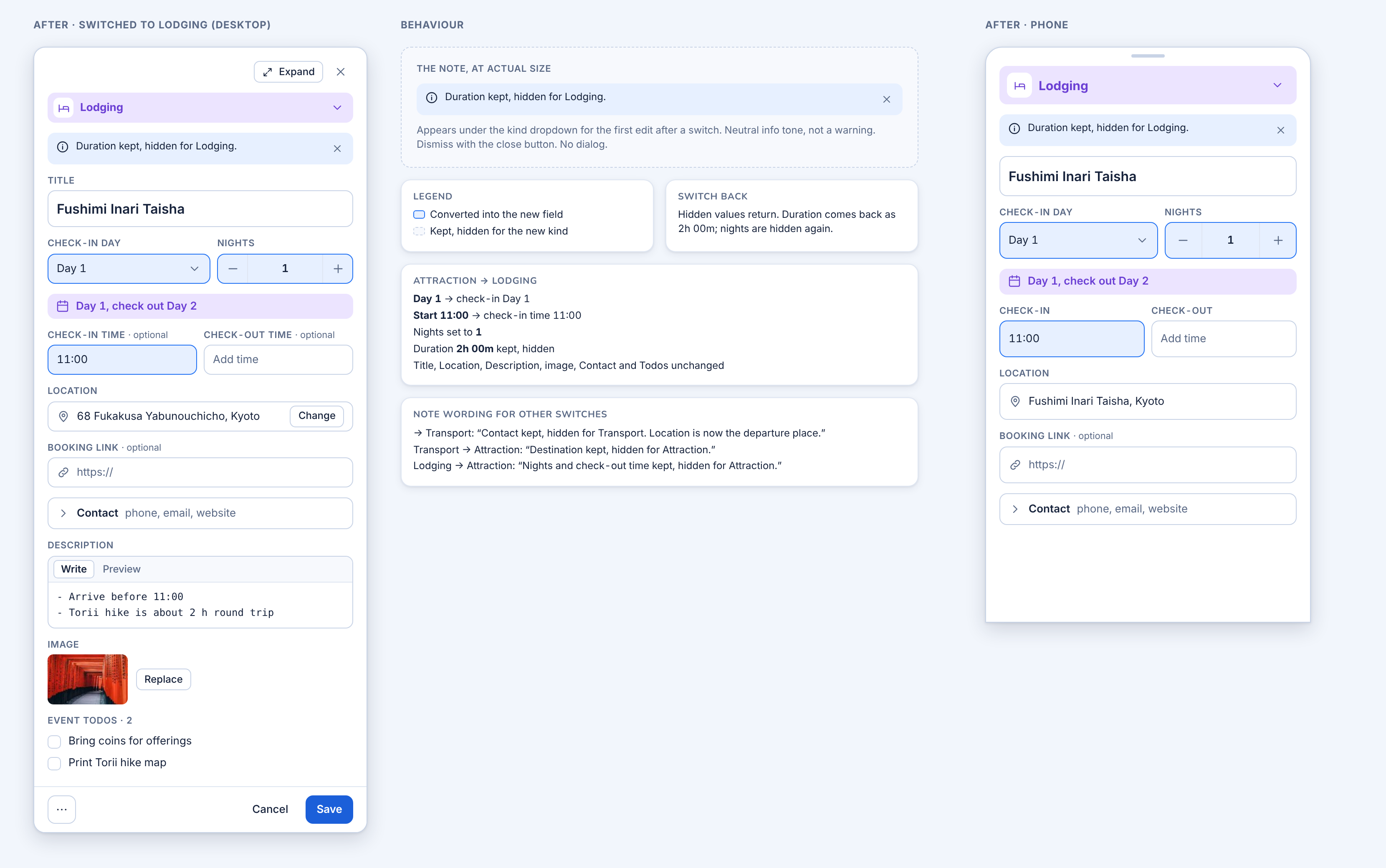The height and width of the screenshot is (868, 1386).
Task: Dismiss the actual-size note in Behaviour section
Action: (x=886, y=99)
